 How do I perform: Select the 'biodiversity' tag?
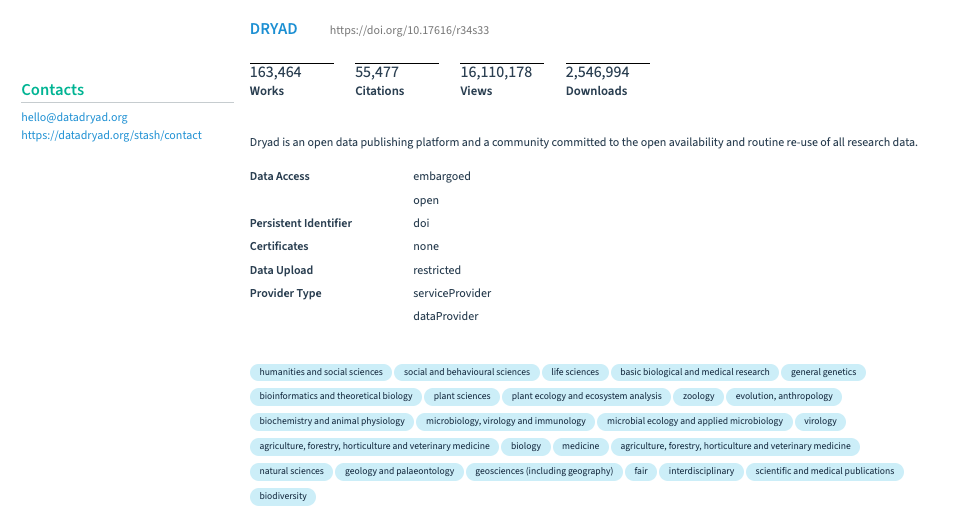pyautogui.click(x=283, y=496)
